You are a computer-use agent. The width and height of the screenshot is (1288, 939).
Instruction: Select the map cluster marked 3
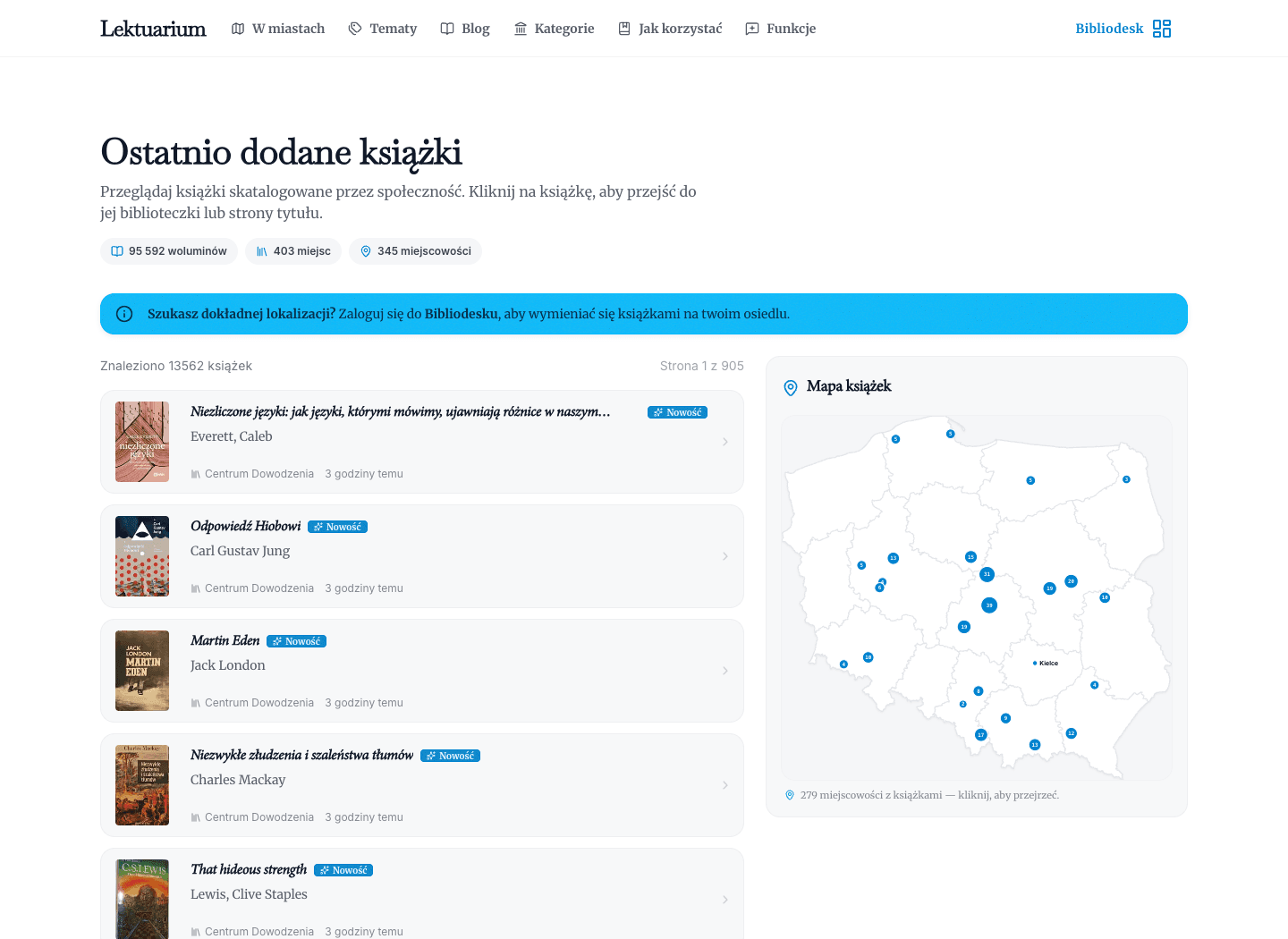coord(1126,479)
